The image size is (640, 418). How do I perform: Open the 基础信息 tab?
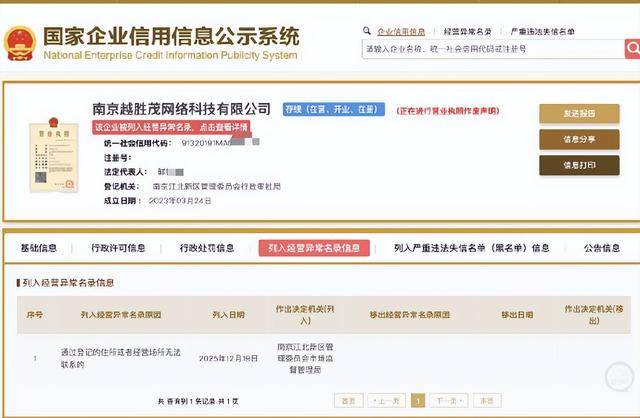click(39, 248)
